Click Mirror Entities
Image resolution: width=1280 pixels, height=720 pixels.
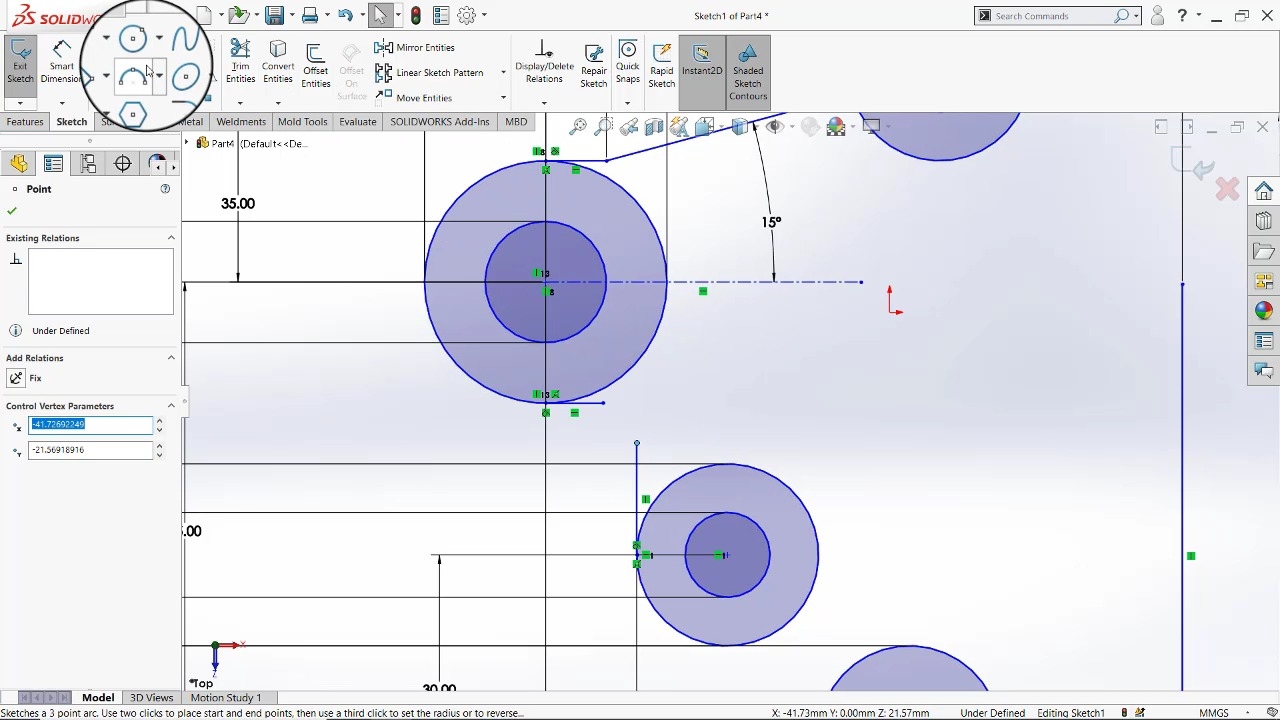[x=415, y=48]
